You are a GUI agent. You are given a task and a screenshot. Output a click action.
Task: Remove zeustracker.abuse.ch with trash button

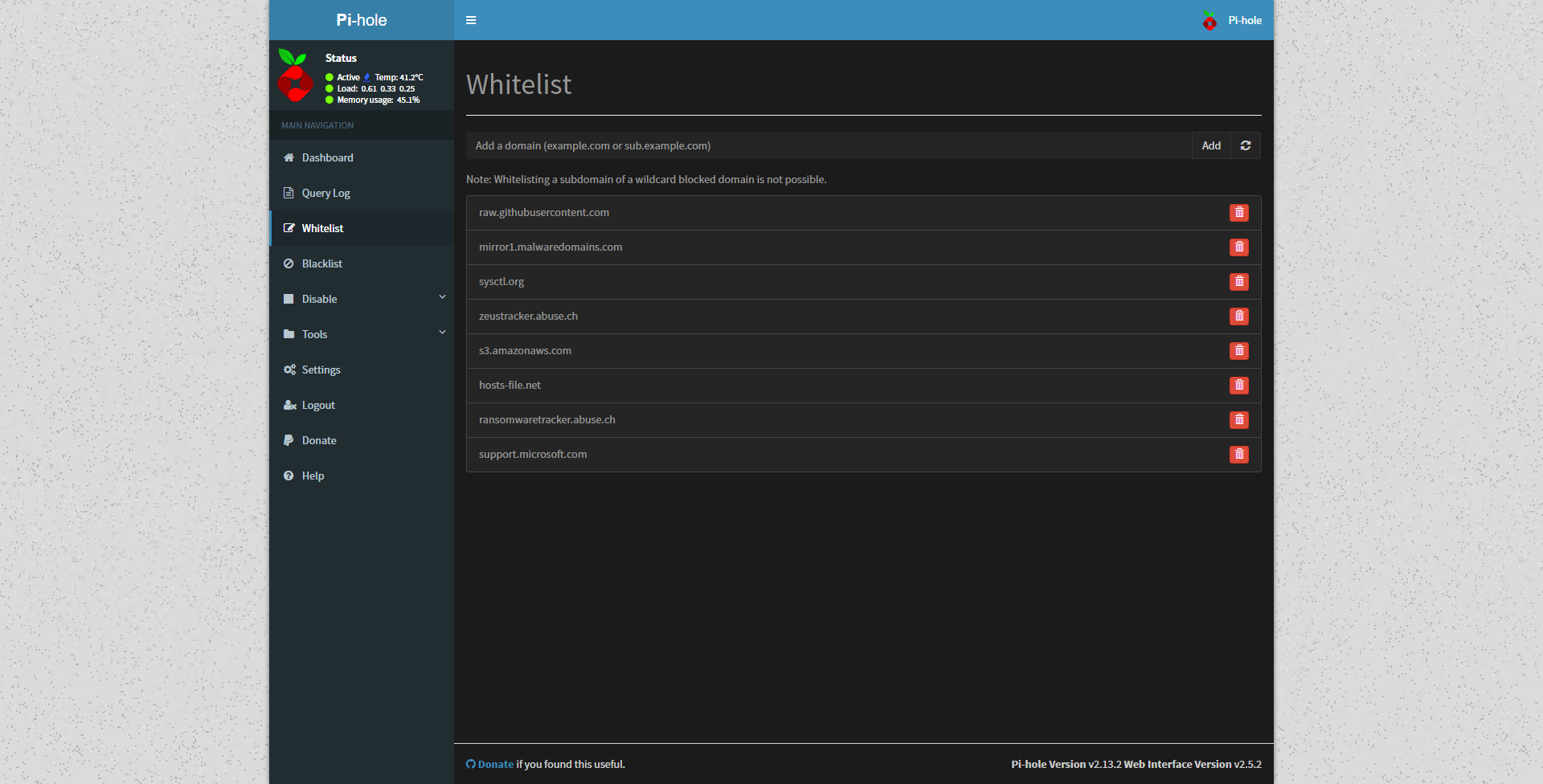pyautogui.click(x=1238, y=316)
